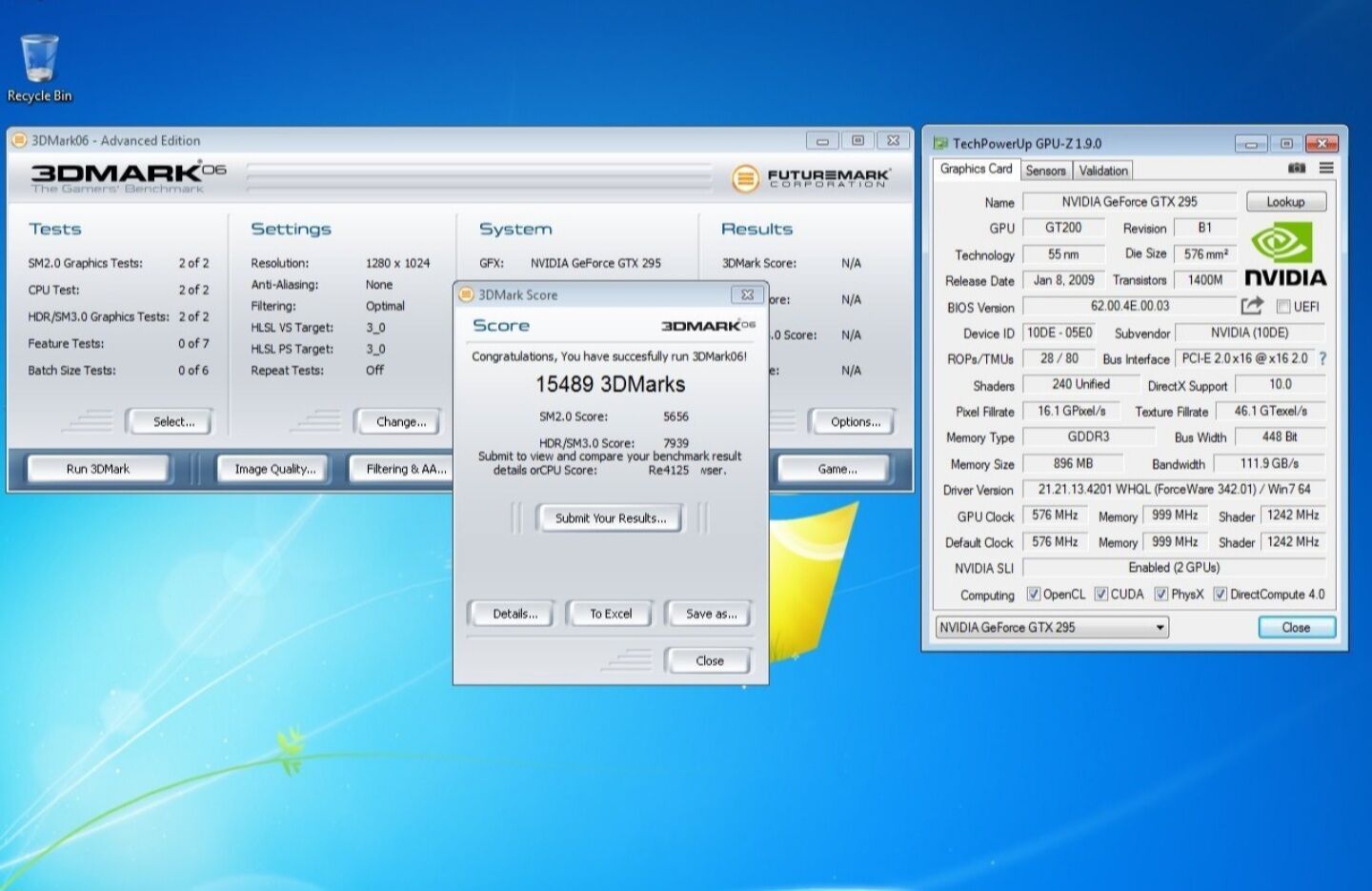The width and height of the screenshot is (1372, 891).
Task: Toggle the OpenCL checkbox
Action: click(x=1033, y=594)
